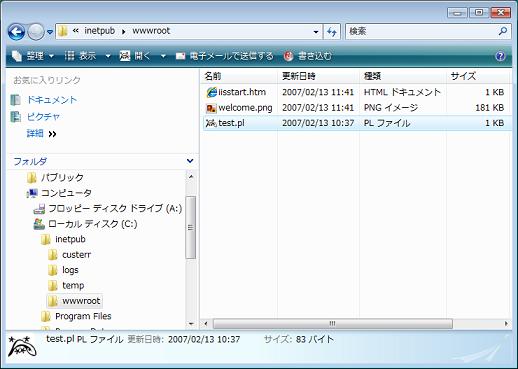Screen dimensions: 518x369
Task: Click the wwwroot breadcrumb segment
Action: point(151,31)
